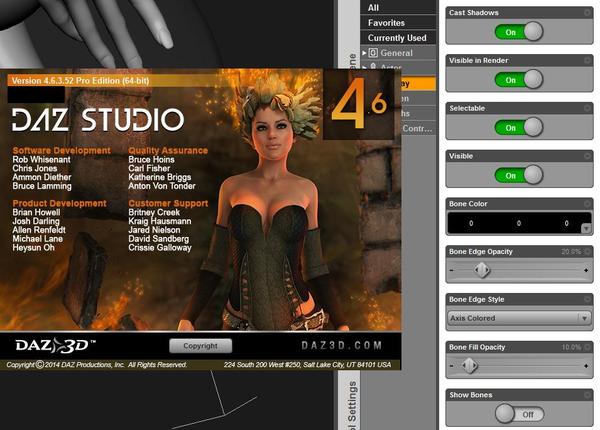Viewport: 600px width, 430px height.
Task: Disable the Selectable switch
Action: point(519,127)
